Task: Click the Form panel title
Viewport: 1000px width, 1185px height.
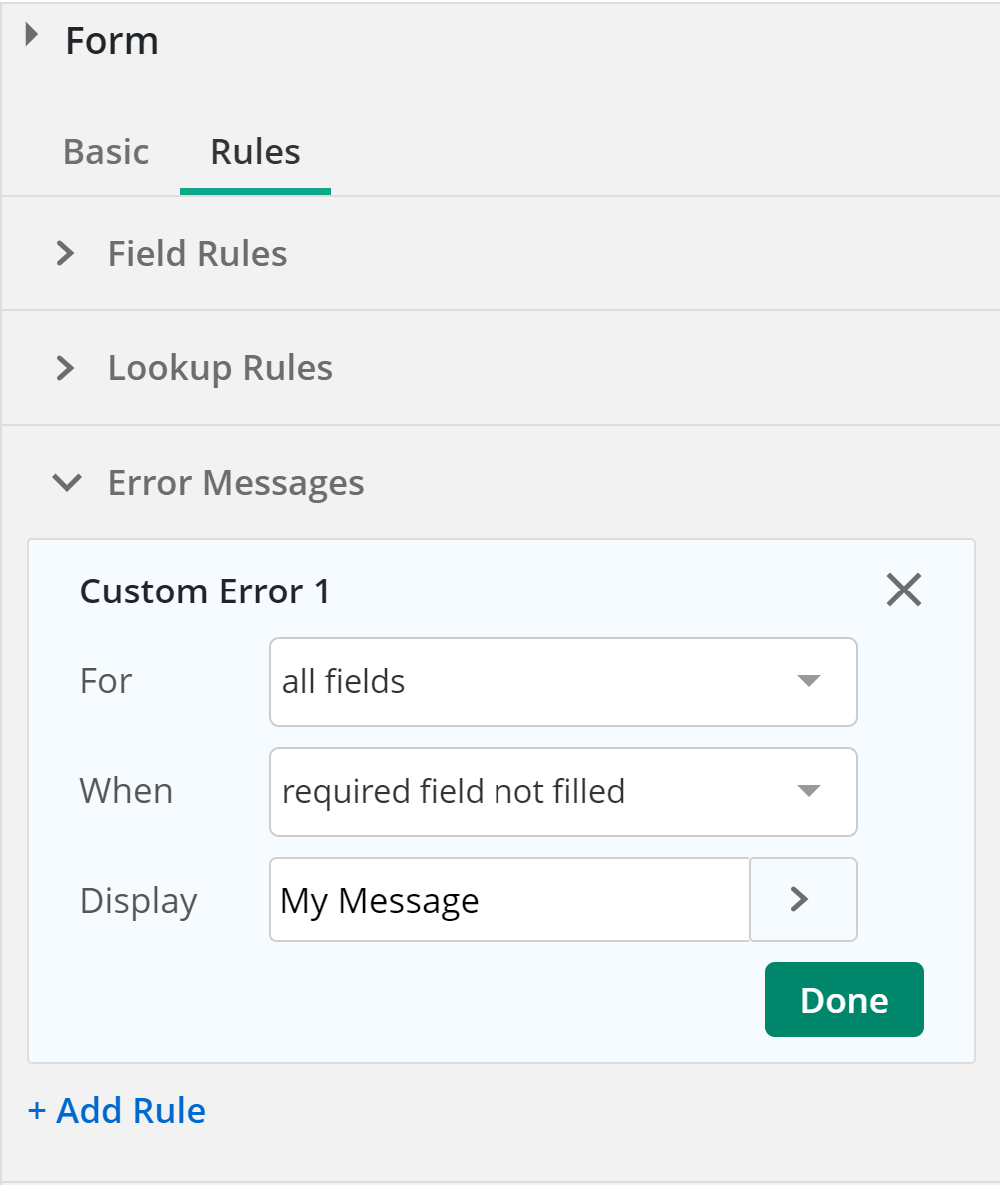Action: (112, 41)
